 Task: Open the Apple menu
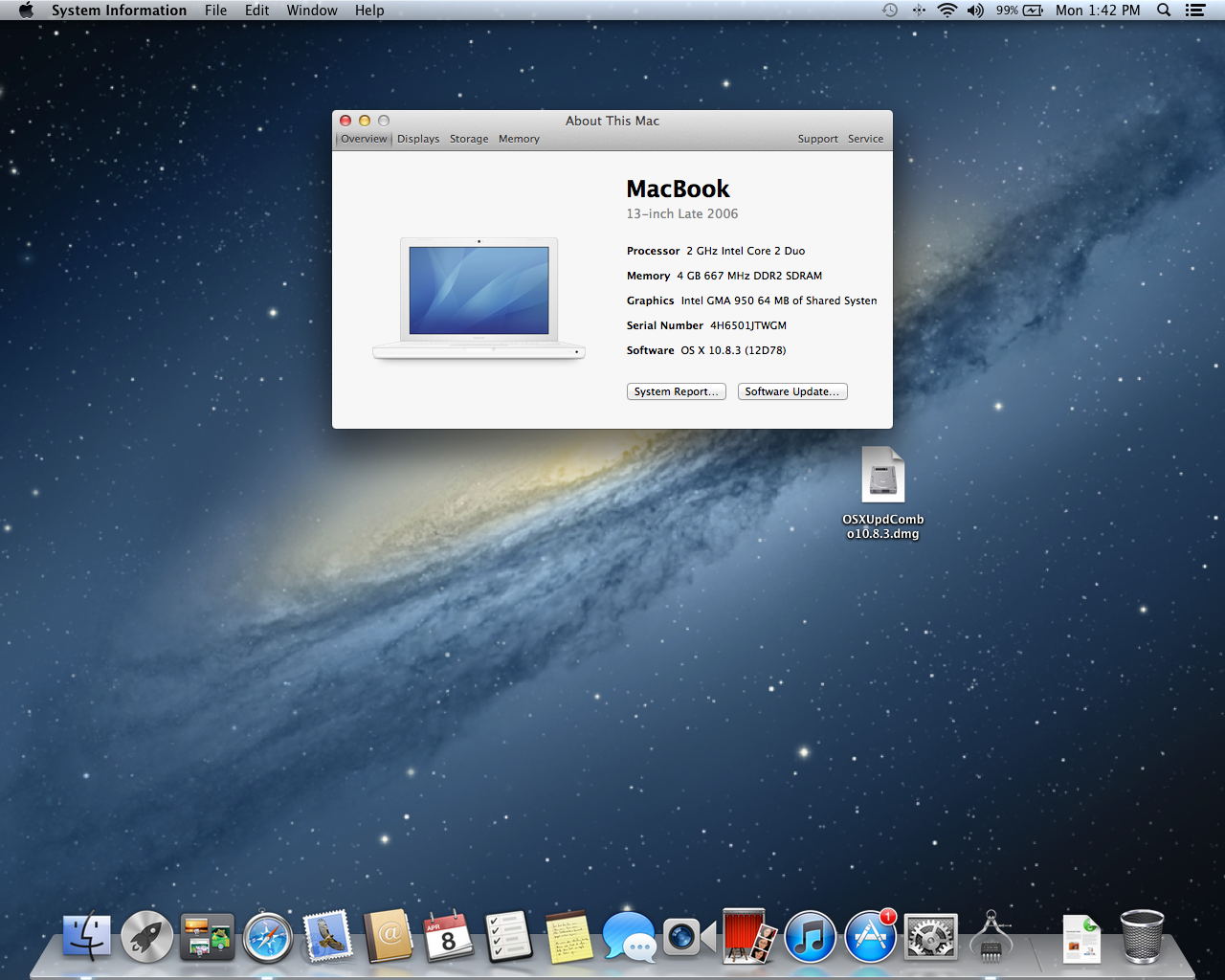(x=26, y=11)
